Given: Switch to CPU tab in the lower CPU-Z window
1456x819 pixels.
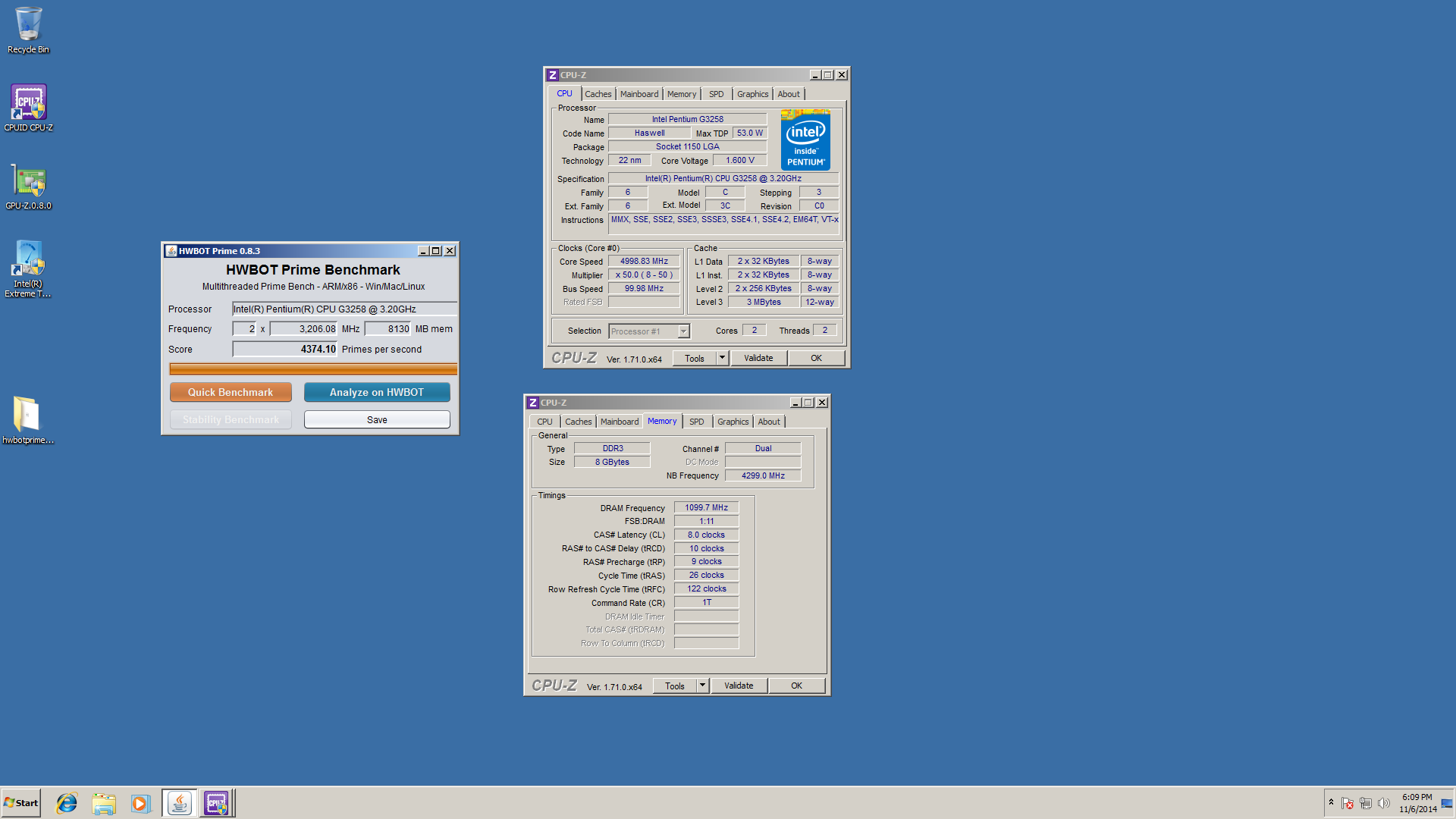Looking at the screenshot, I should [544, 422].
